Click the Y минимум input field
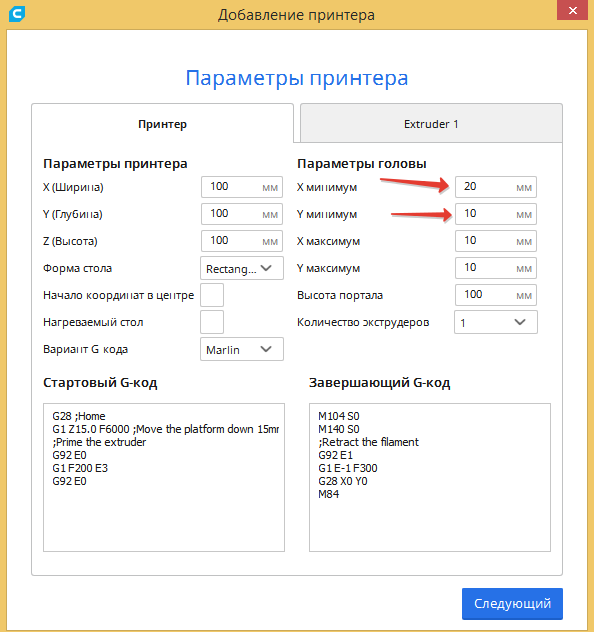The width and height of the screenshot is (594, 632). pos(496,214)
